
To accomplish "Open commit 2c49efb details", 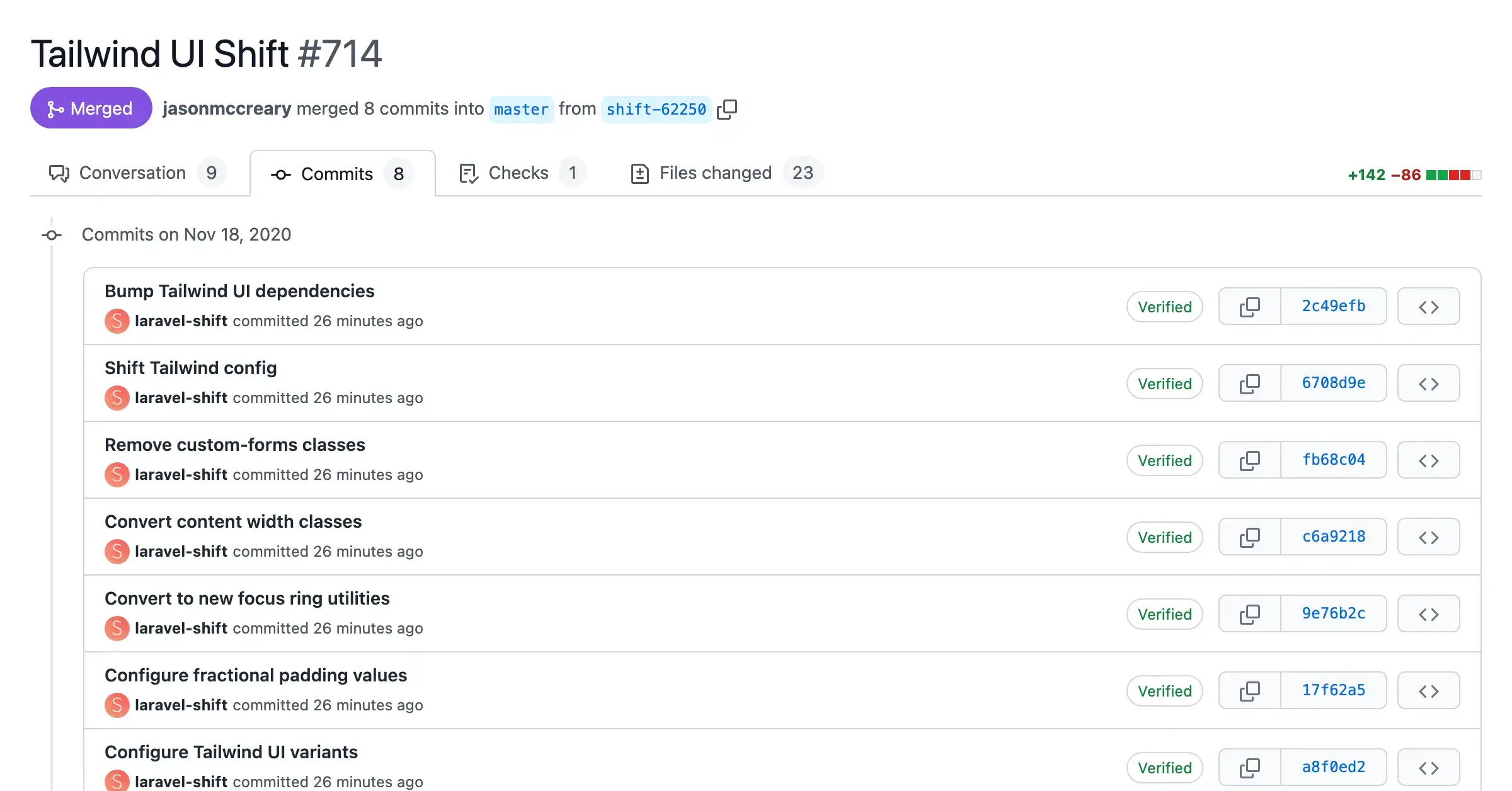I will [1333, 306].
